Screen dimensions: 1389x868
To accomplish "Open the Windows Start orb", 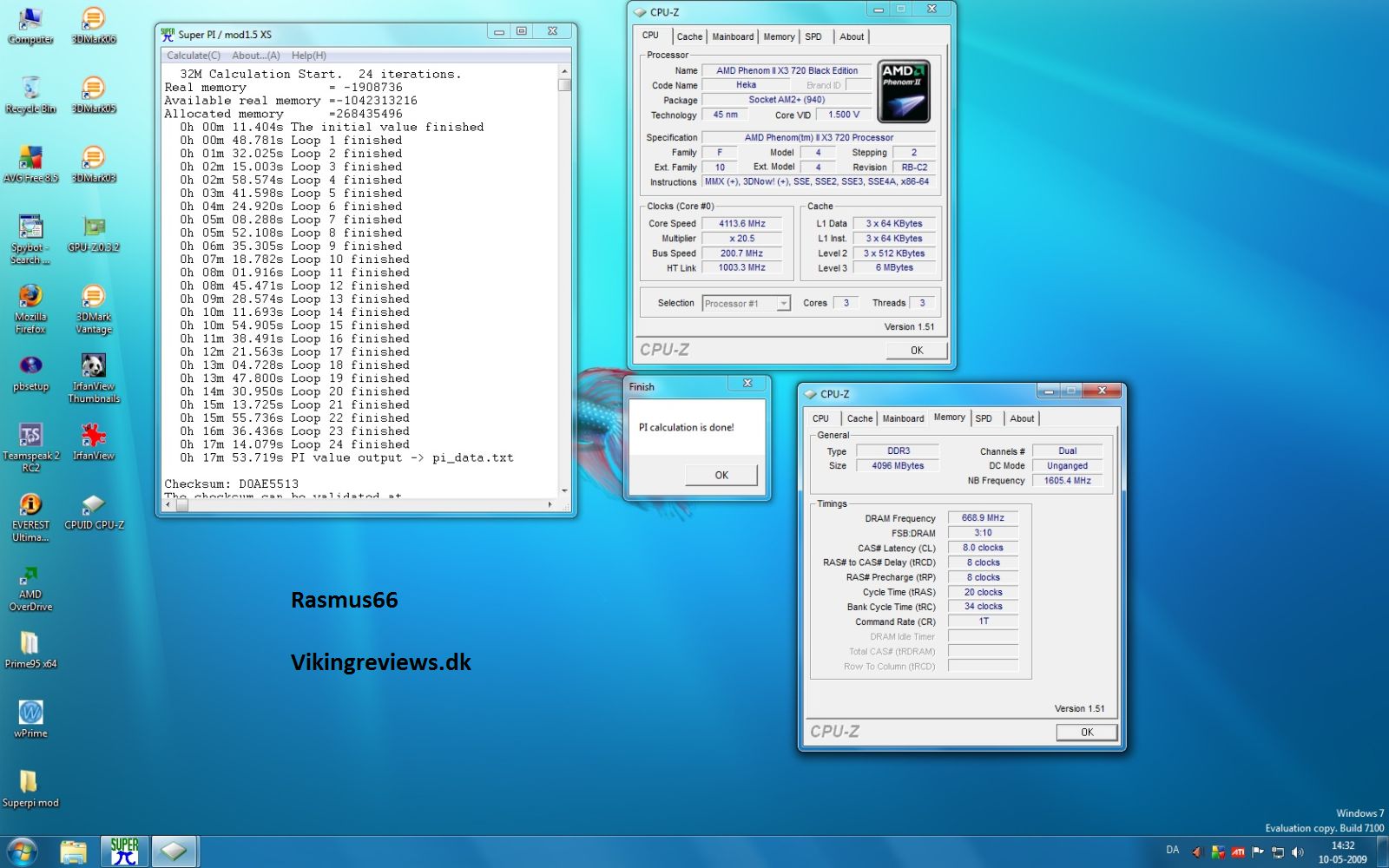I will coord(22,852).
